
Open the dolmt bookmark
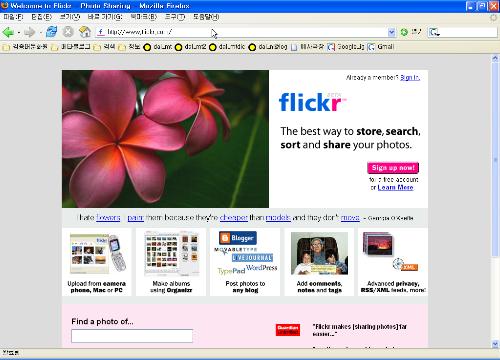158,47
